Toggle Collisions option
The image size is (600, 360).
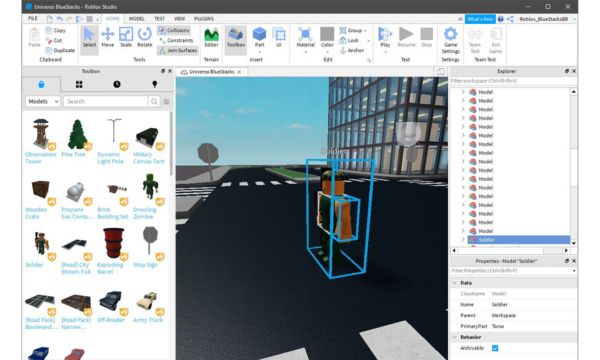[174, 30]
